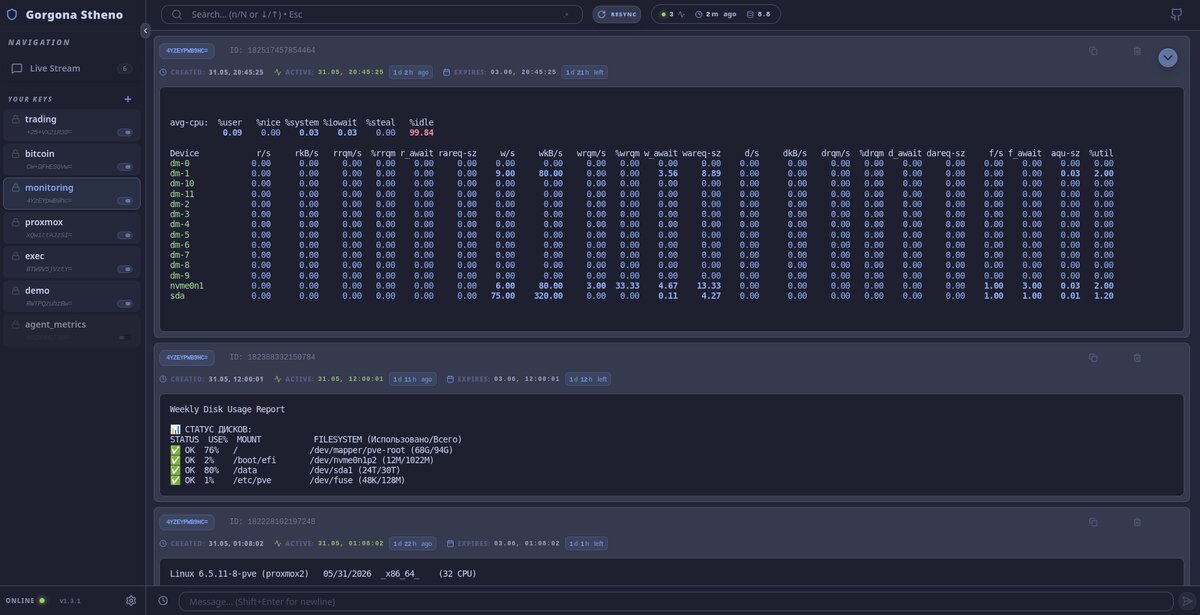Toggle the bitcoin key switch
Image resolution: width=1200 pixels, height=615 pixels.
tap(125, 166)
